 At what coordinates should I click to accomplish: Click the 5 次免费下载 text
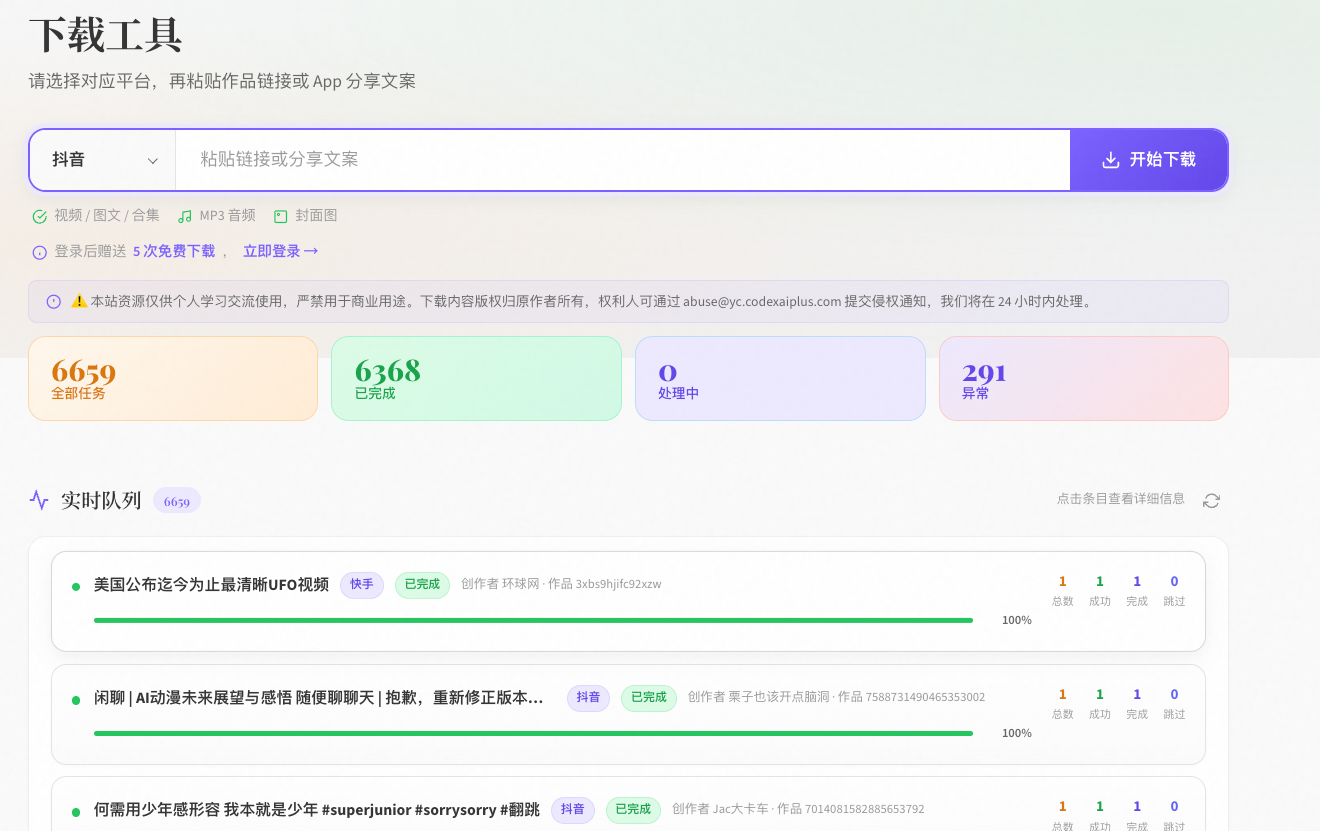[174, 252]
